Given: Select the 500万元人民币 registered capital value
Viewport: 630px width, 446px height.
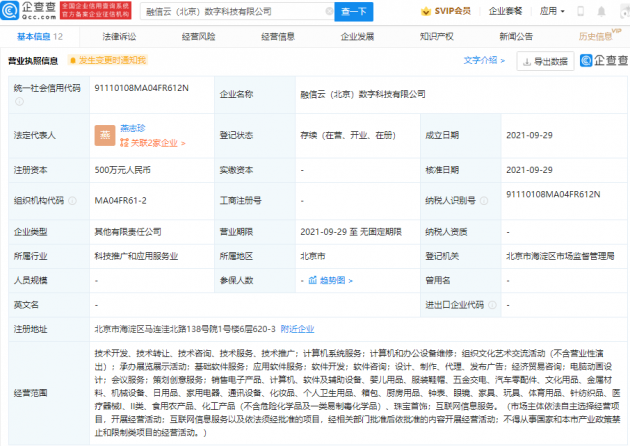Looking at the screenshot, I should [x=123, y=170].
